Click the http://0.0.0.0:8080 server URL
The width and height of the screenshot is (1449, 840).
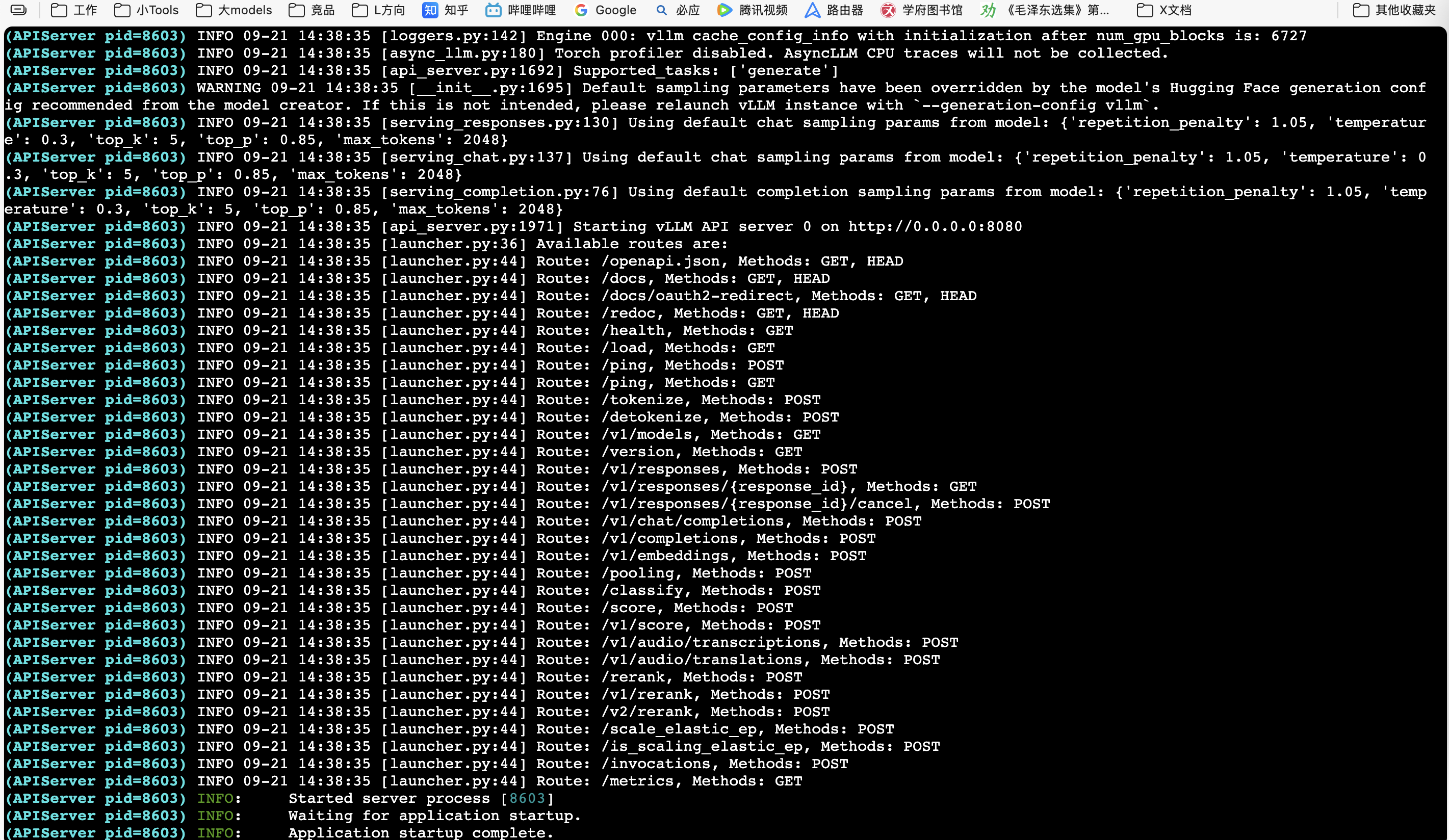pyautogui.click(x=935, y=226)
